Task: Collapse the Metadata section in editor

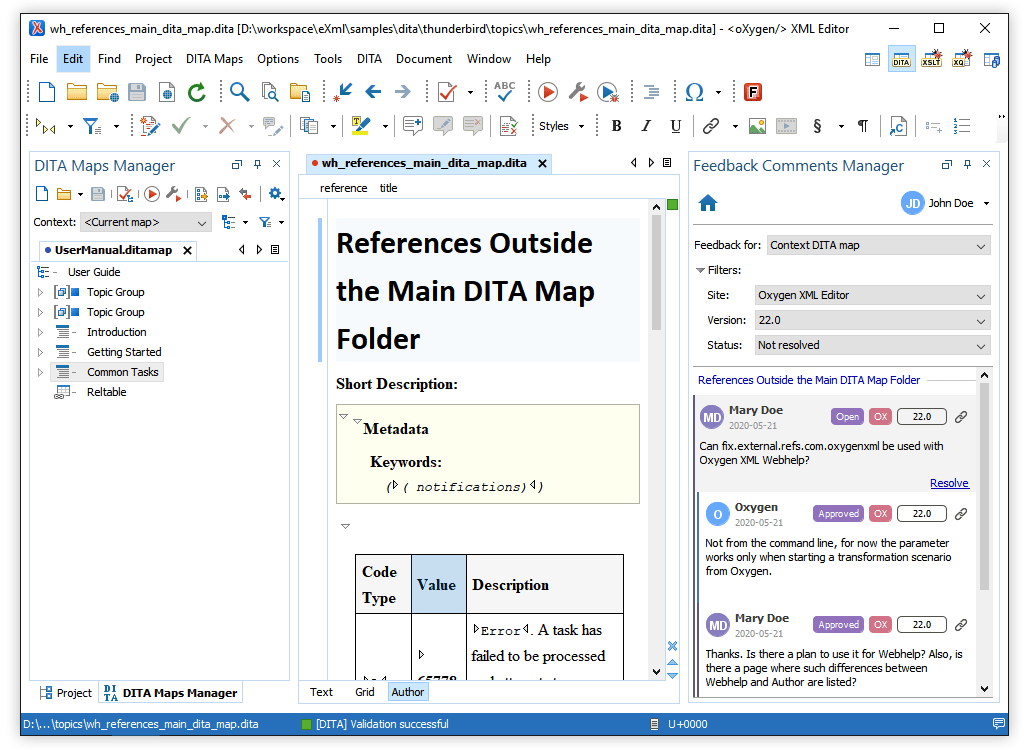Action: pos(357,421)
